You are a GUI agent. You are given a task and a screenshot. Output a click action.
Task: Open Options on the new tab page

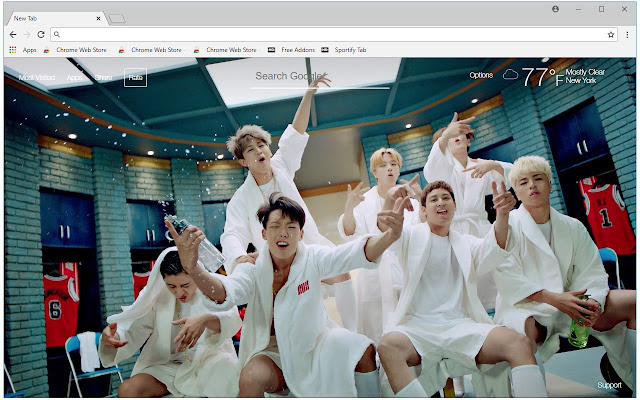(481, 75)
